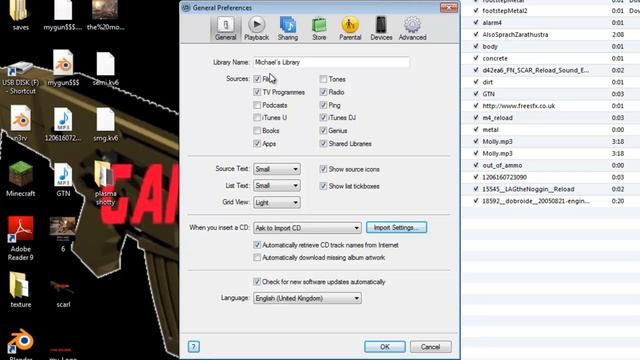This screenshot has height=360, width=640.
Task: Toggle Show list tickboxes checkbox
Action: (x=323, y=186)
